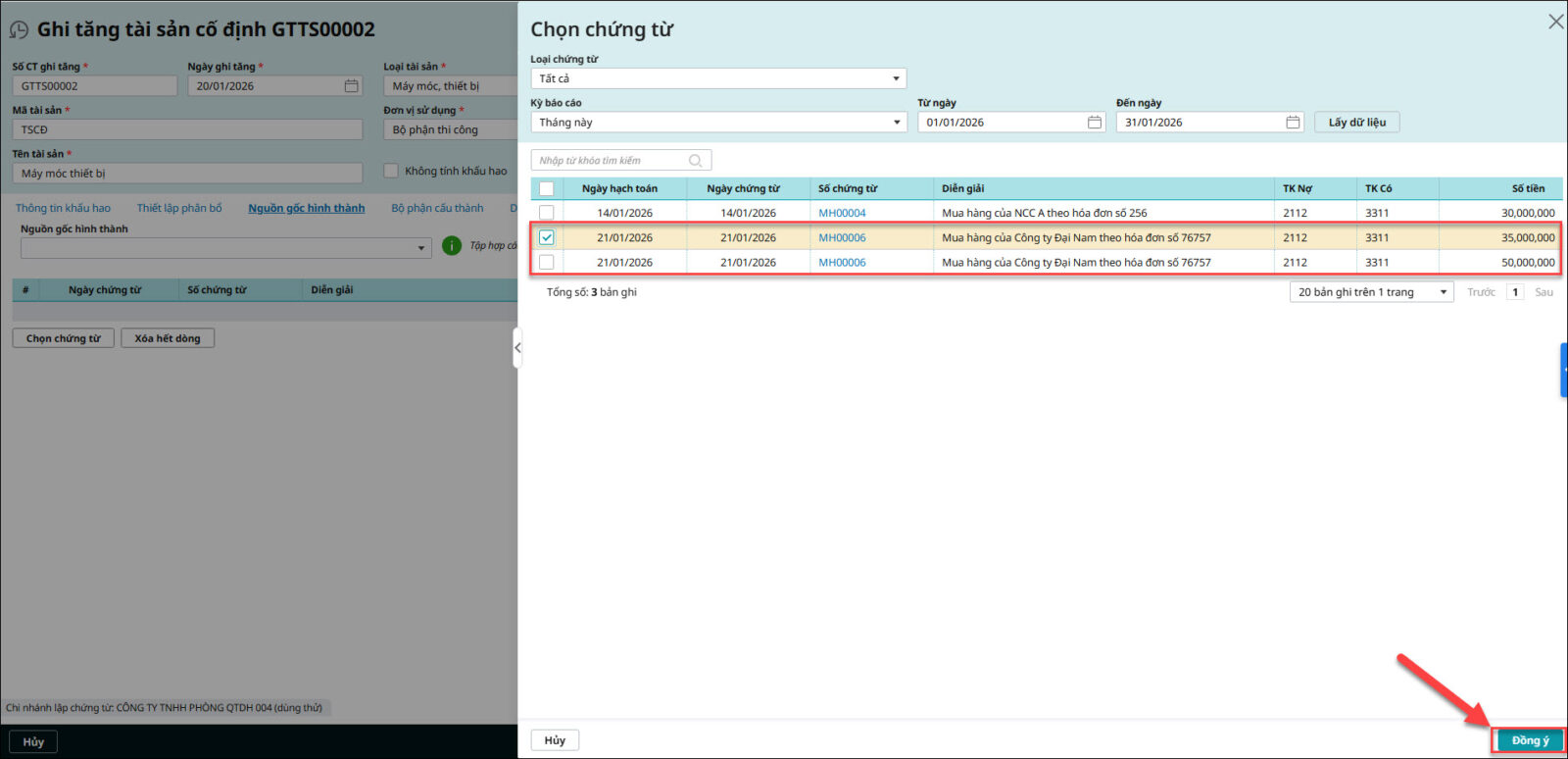Tick the checkbox for the 50,000,000 row
This screenshot has width=1568, height=759.
[547, 262]
